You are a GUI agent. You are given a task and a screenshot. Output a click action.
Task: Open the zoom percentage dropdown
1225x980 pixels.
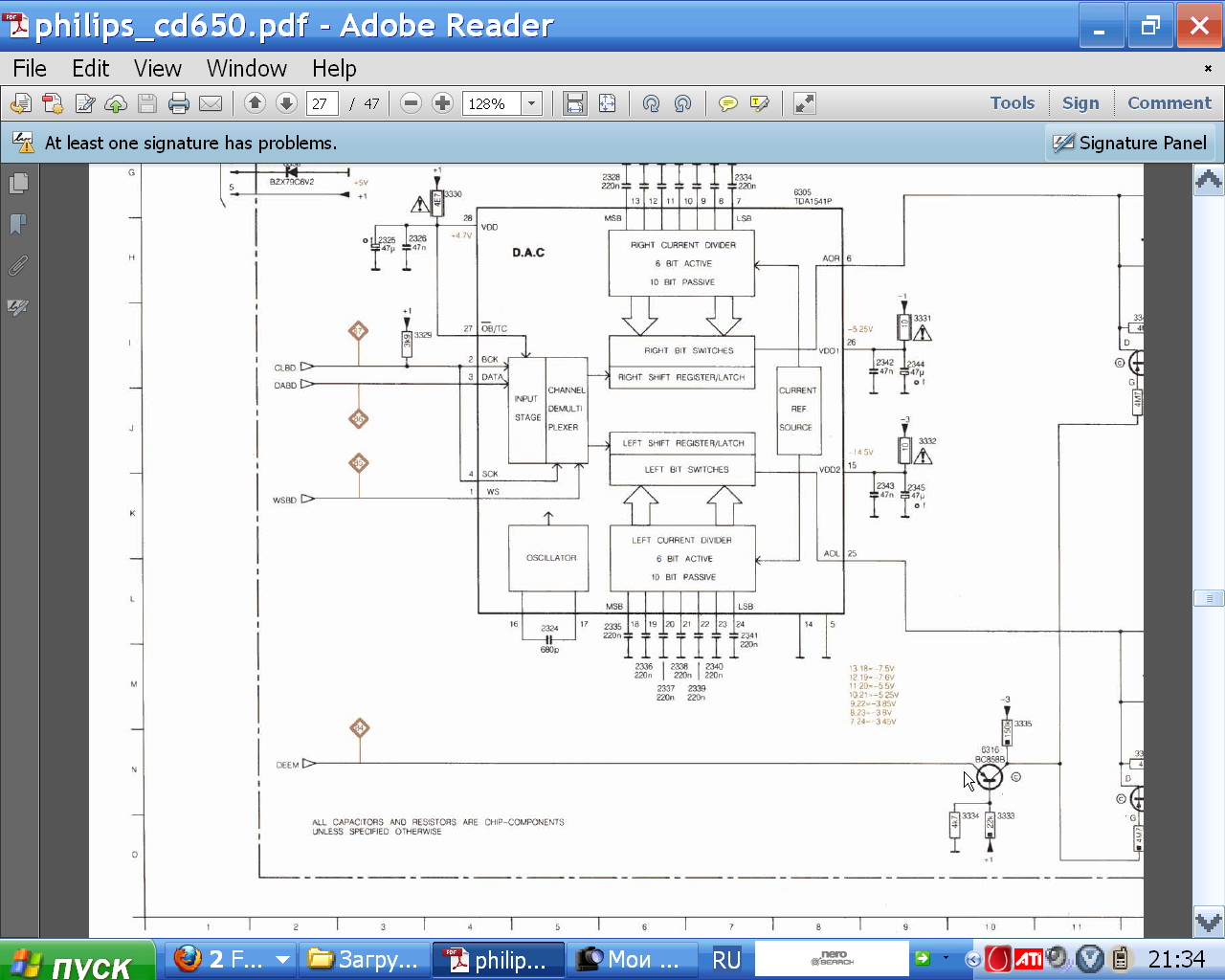click(x=532, y=103)
